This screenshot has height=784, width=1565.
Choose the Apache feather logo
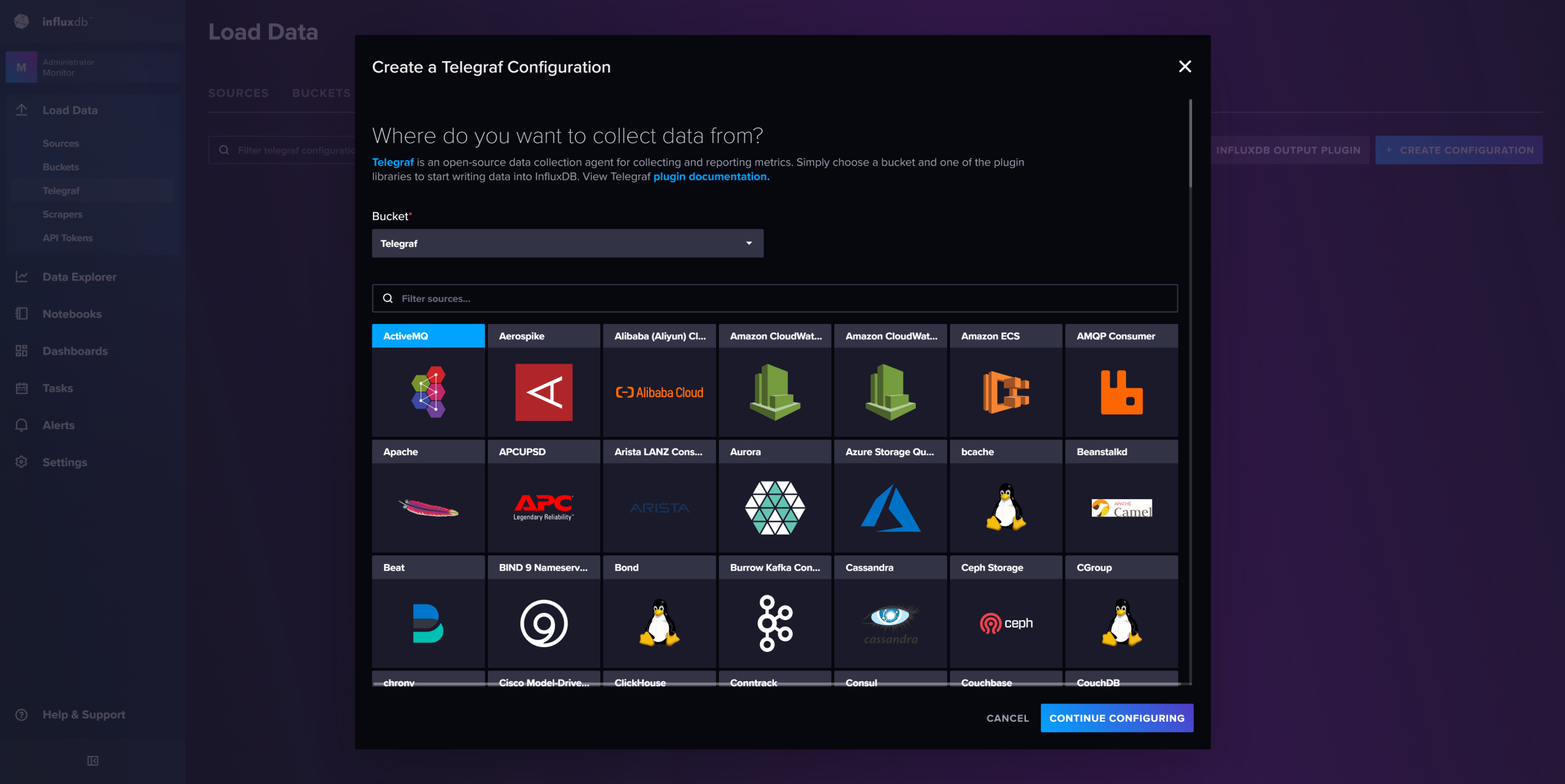point(428,508)
